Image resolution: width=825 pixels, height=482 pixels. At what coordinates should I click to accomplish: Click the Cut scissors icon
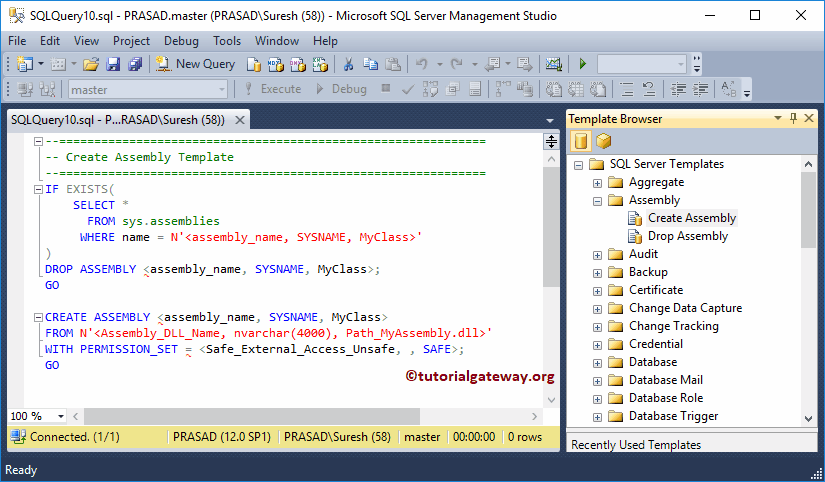click(x=348, y=64)
